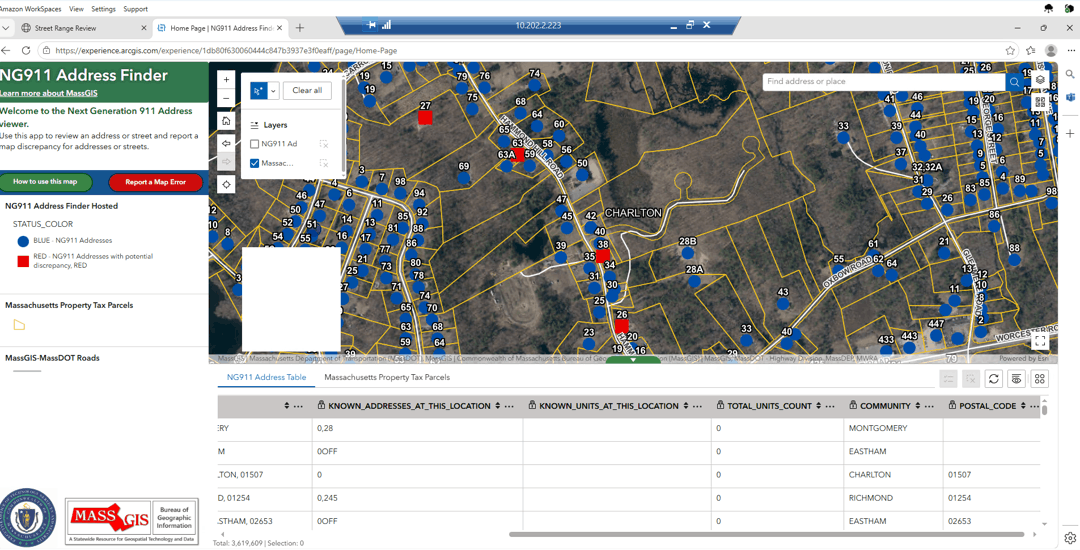Open the table actions grid icon
Viewport: 1080px width, 550px height.
pos(1039,379)
